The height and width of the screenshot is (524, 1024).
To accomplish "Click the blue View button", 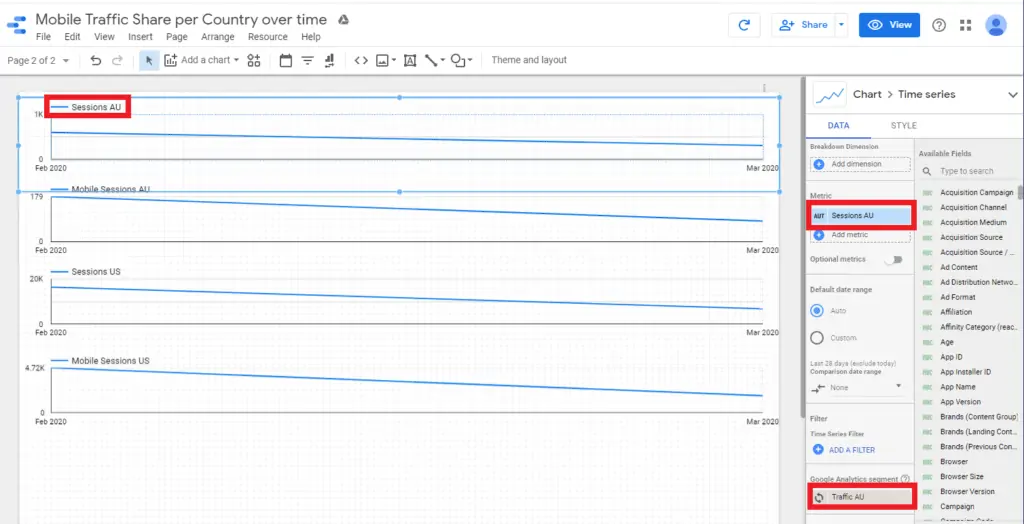I will (x=889, y=25).
